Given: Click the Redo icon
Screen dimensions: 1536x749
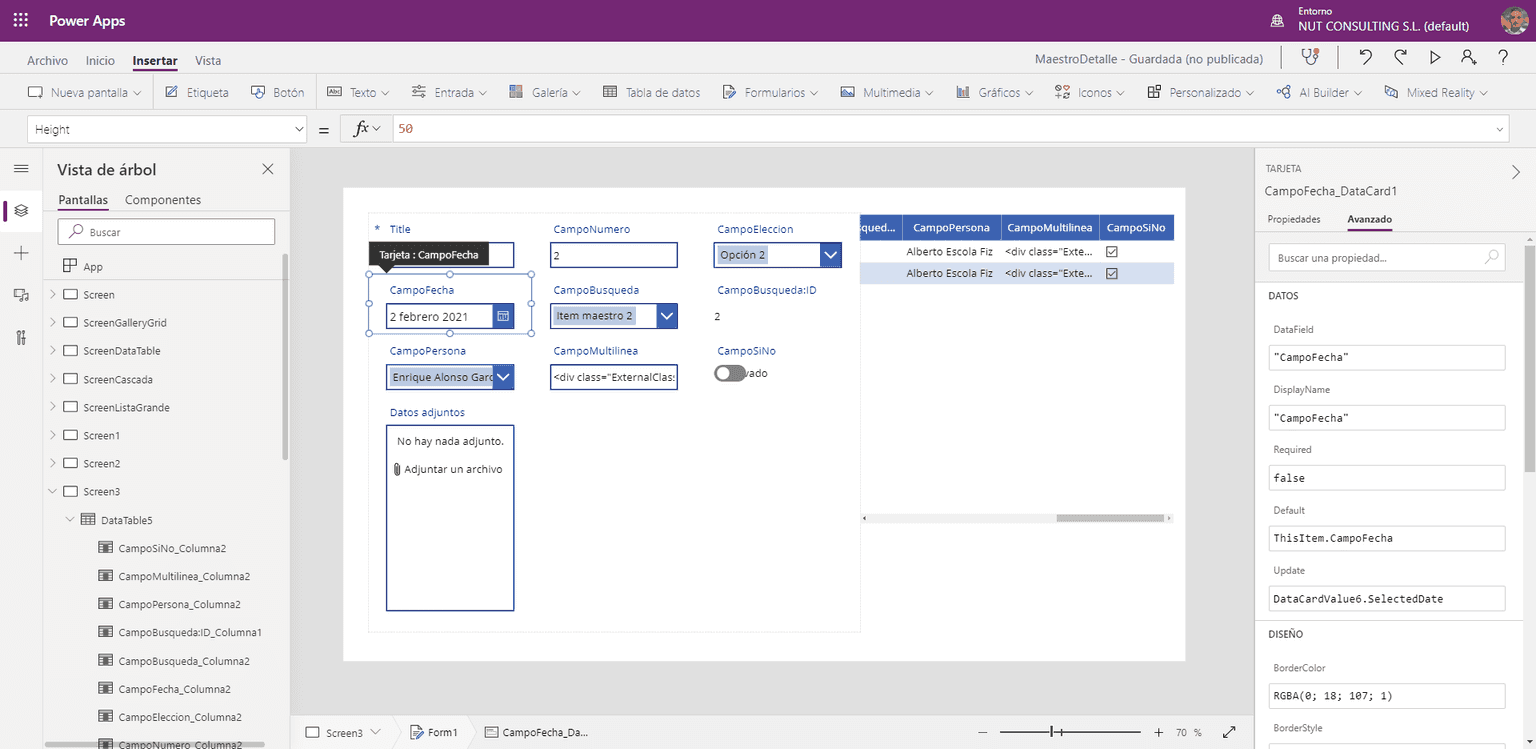Looking at the screenshot, I should [1400, 58].
